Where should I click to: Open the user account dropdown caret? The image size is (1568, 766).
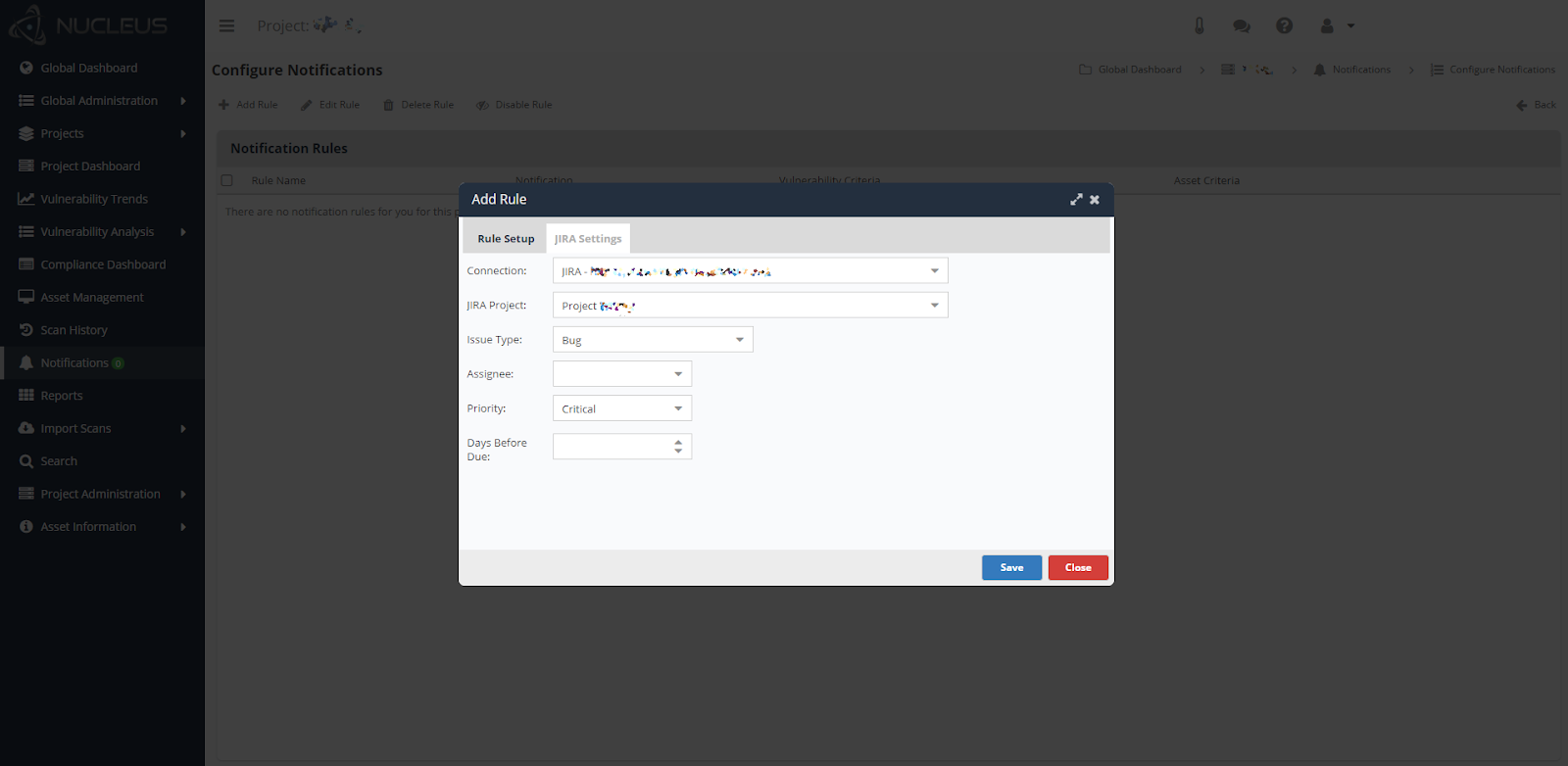(x=1350, y=26)
